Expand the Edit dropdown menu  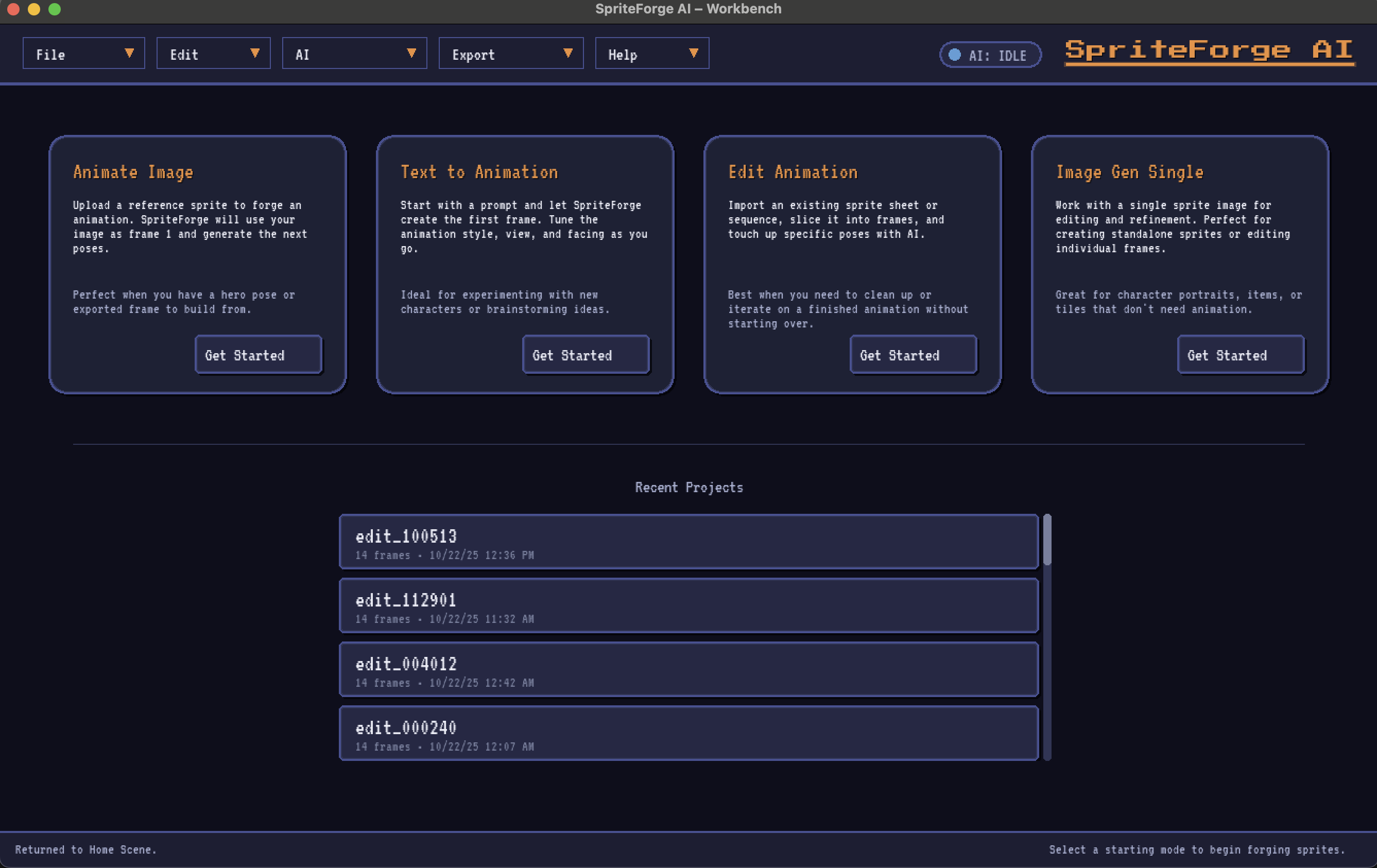[x=213, y=54]
